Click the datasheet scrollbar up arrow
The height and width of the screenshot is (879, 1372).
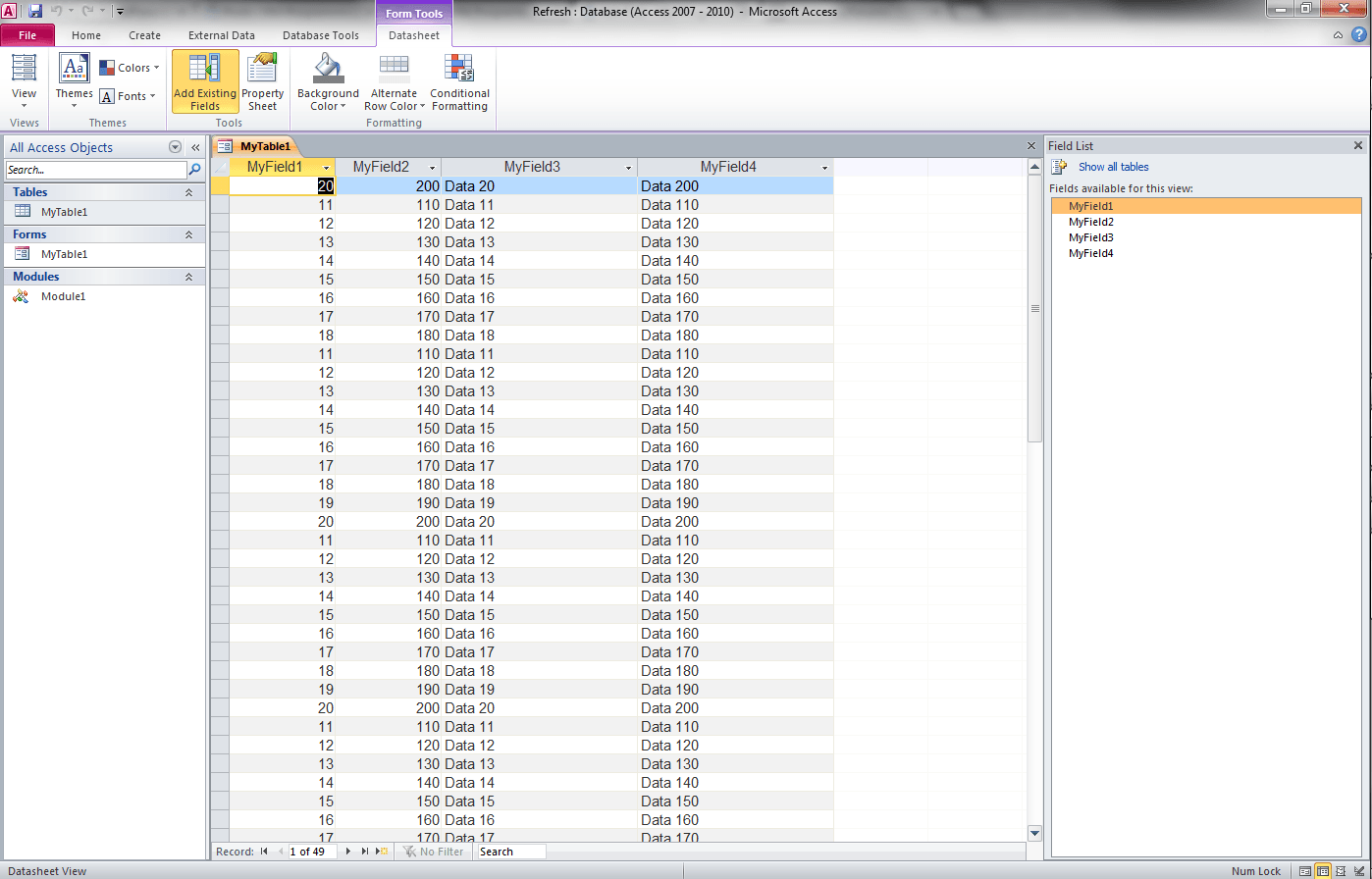click(1034, 168)
